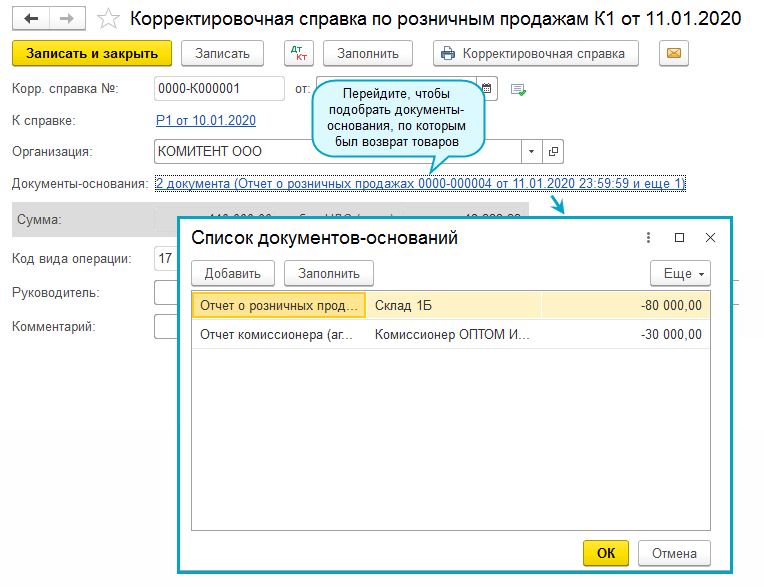Click the document posted status icon

[518, 90]
